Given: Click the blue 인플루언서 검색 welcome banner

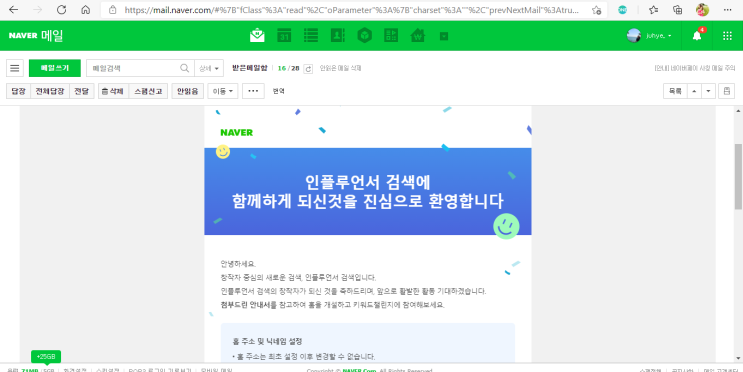Looking at the screenshot, I should point(368,191).
